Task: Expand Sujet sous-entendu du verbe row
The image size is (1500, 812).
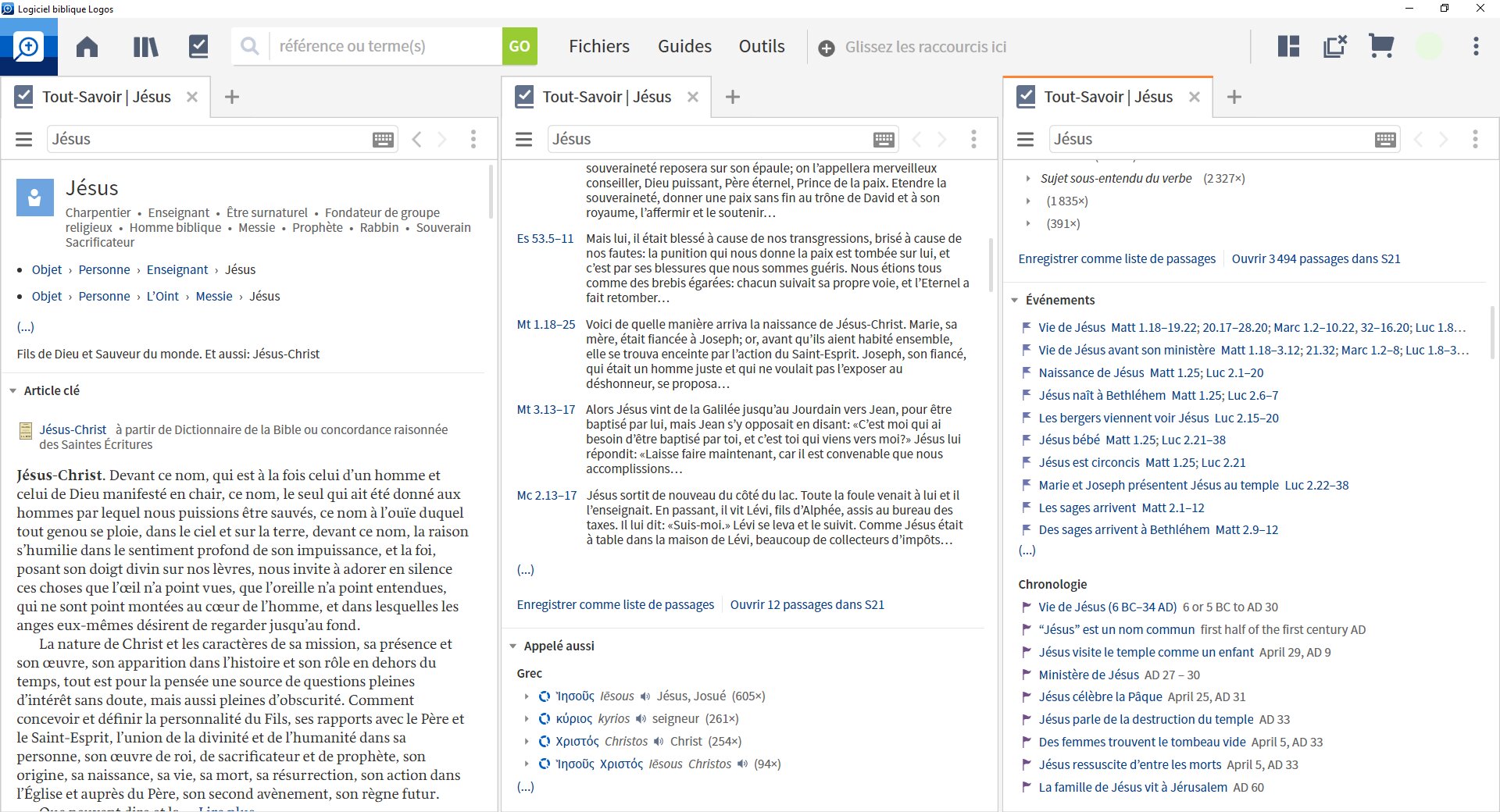Action: [x=1028, y=178]
